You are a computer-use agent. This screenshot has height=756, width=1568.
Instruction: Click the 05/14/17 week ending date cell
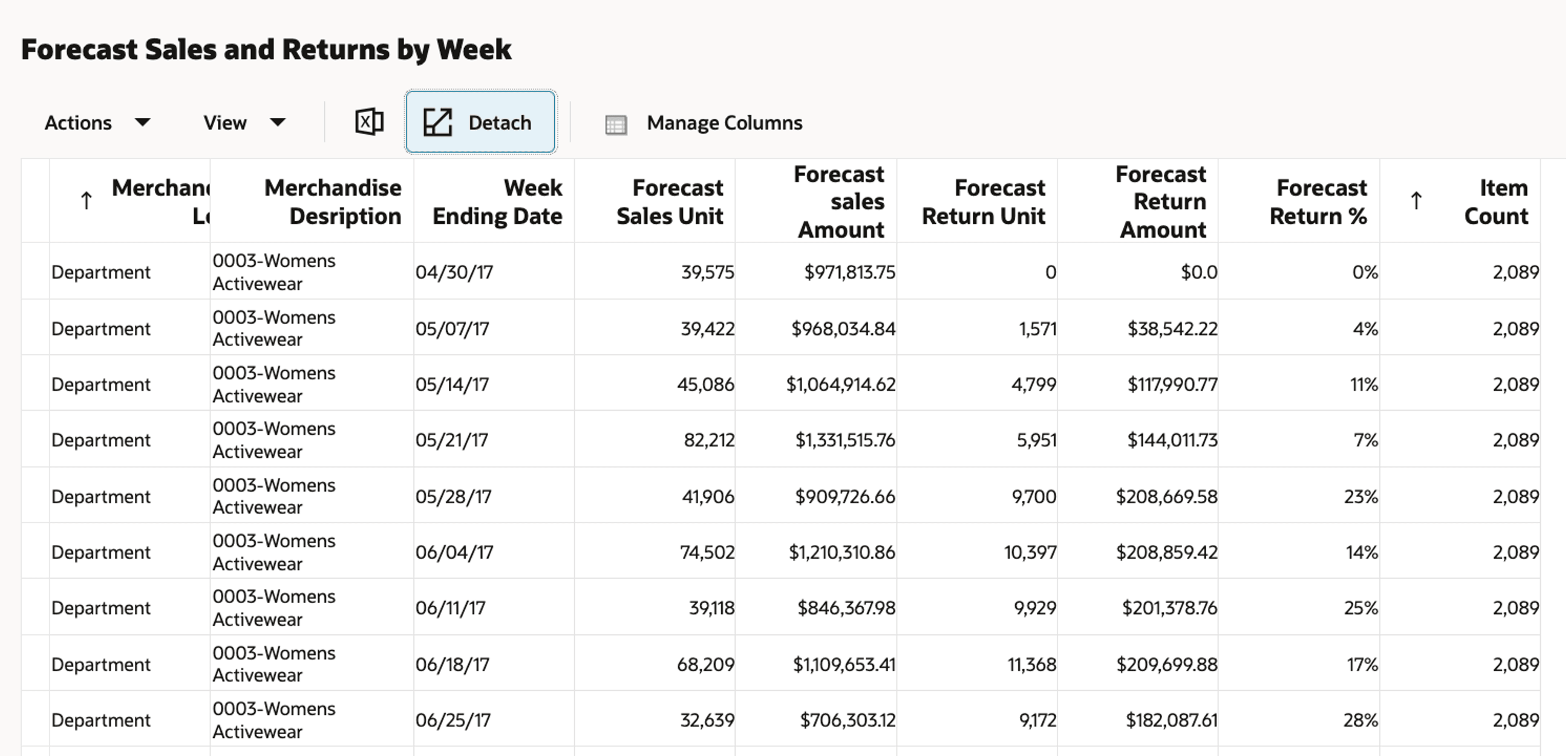[452, 385]
